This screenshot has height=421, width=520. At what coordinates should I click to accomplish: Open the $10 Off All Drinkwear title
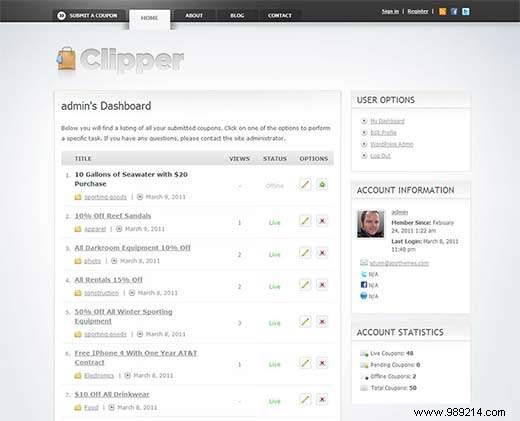click(x=112, y=395)
